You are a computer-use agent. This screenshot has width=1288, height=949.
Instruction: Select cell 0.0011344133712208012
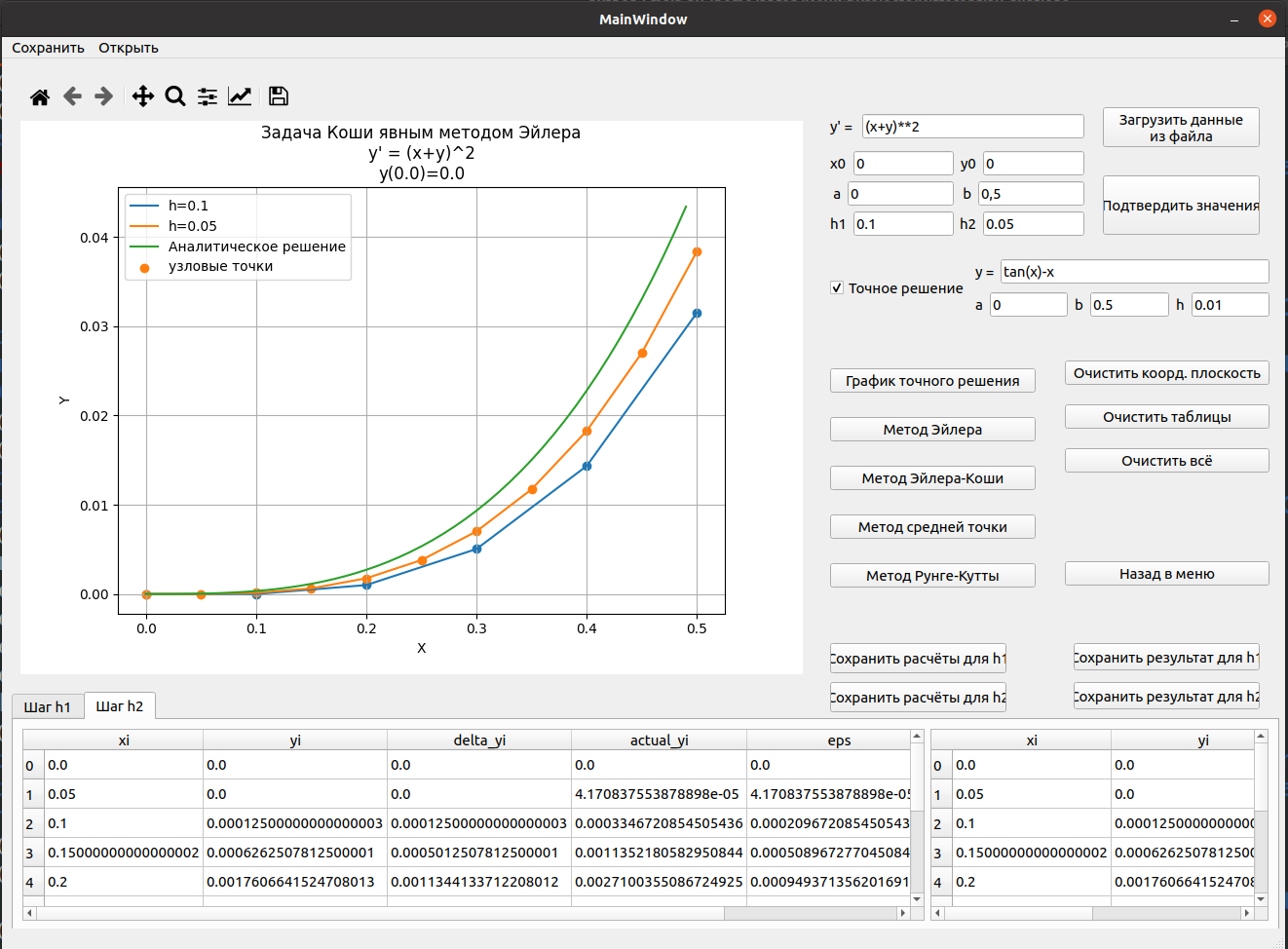point(479,882)
